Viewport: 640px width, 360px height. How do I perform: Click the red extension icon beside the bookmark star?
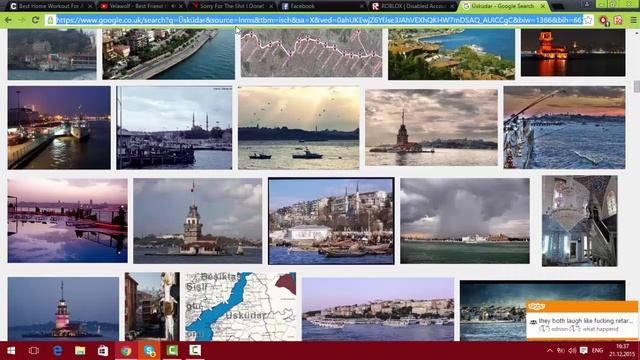tap(603, 20)
